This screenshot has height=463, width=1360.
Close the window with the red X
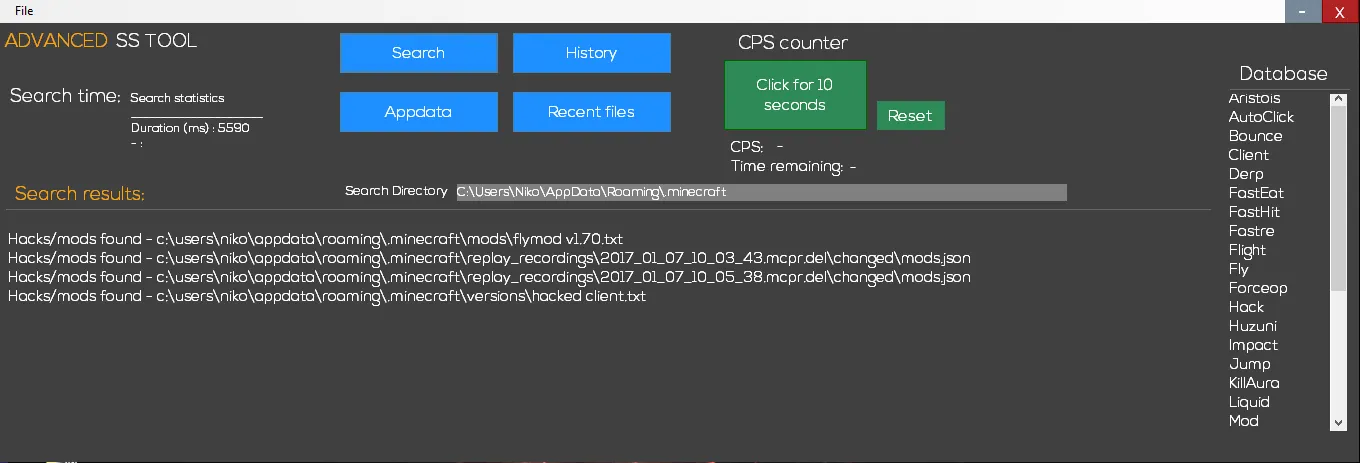pos(1340,11)
